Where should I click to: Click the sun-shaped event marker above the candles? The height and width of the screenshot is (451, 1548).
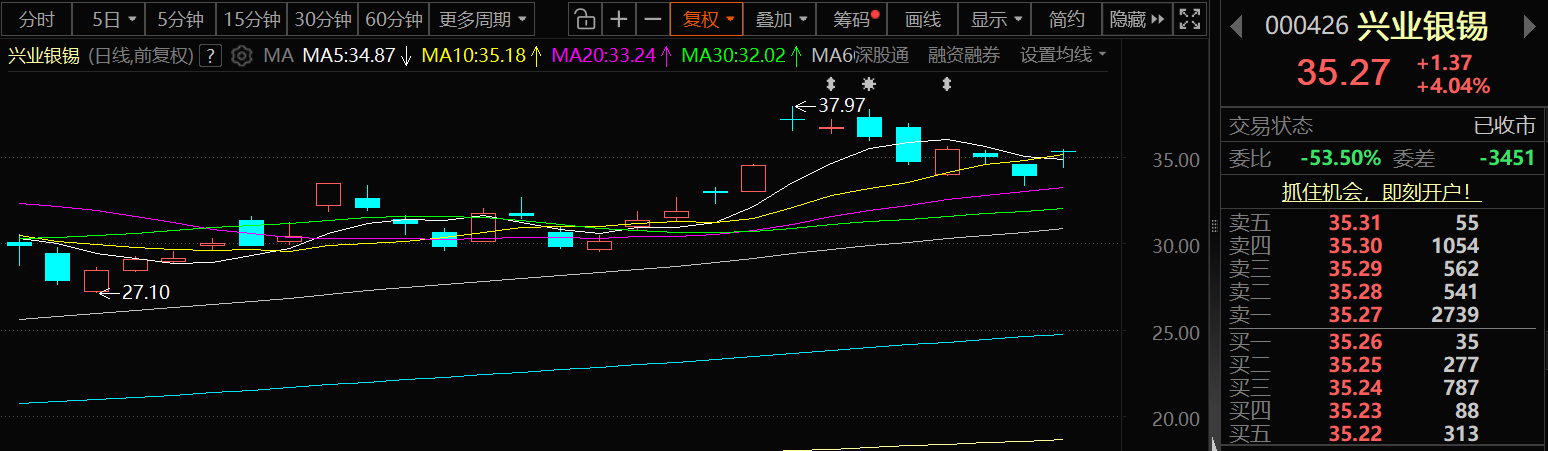pyautogui.click(x=869, y=85)
